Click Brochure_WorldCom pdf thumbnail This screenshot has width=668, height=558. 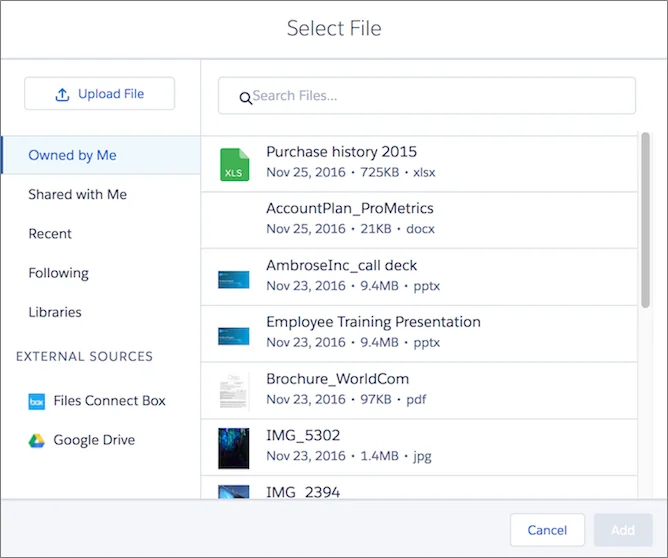(x=233, y=391)
